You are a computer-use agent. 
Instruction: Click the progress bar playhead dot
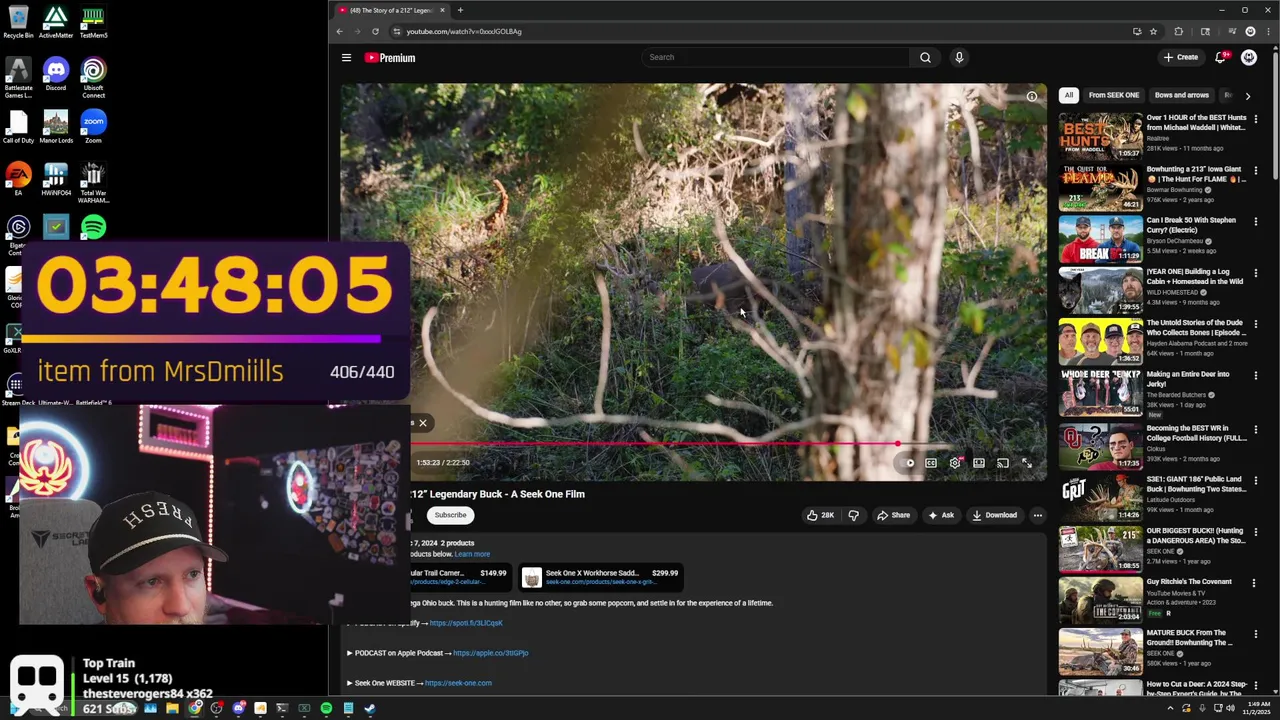898,443
